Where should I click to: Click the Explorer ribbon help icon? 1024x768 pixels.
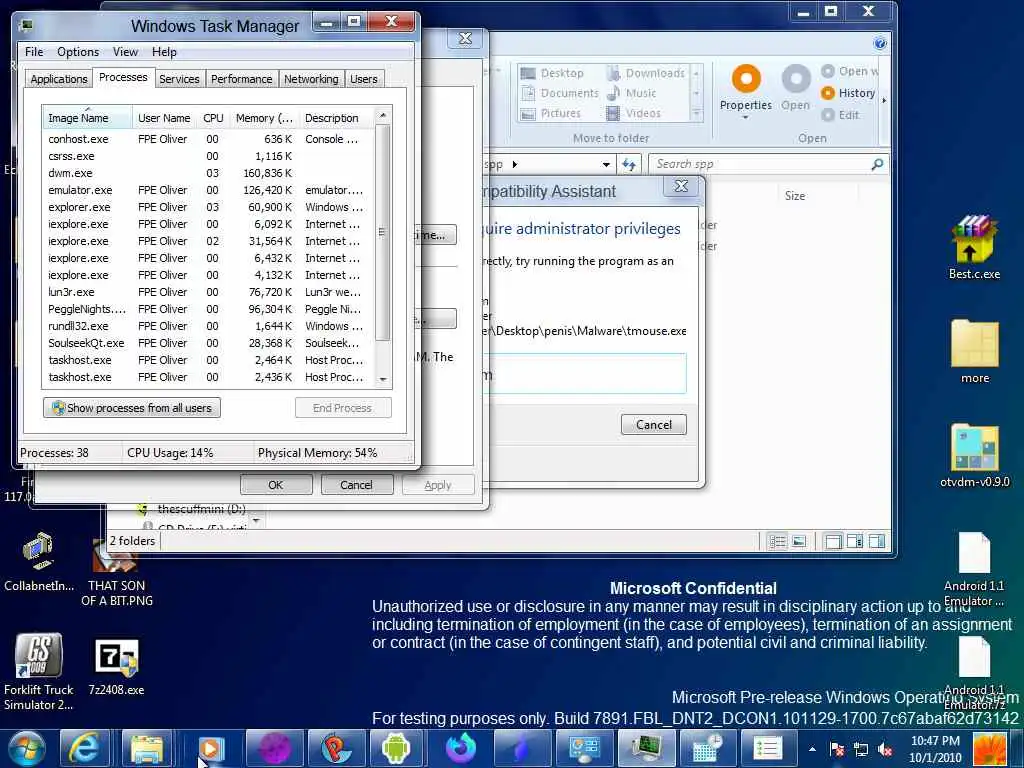coord(880,44)
